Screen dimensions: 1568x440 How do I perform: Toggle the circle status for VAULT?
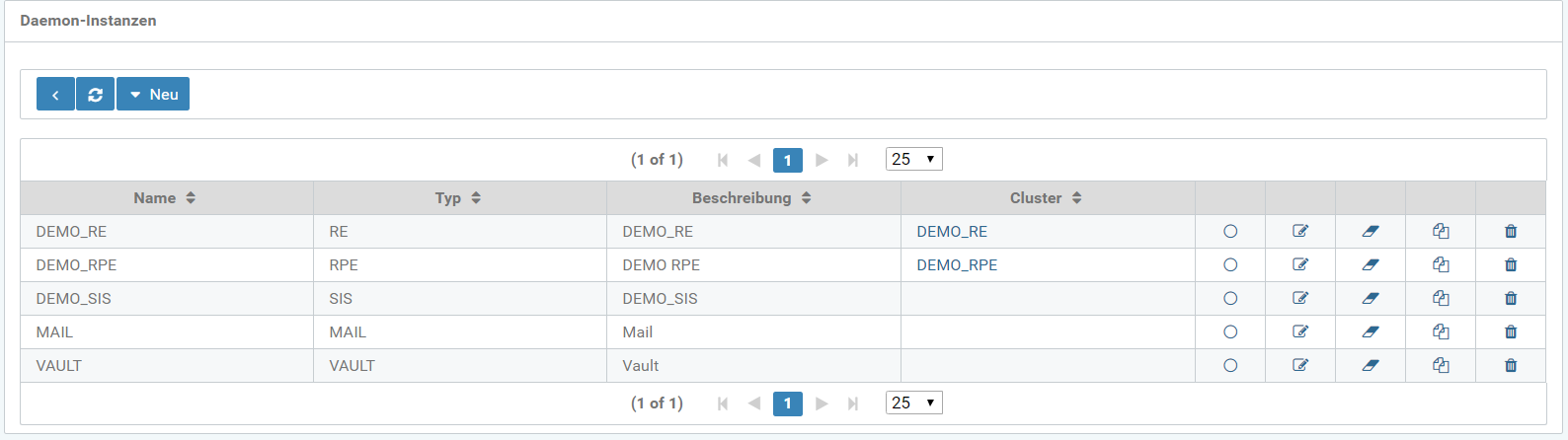(x=1229, y=366)
